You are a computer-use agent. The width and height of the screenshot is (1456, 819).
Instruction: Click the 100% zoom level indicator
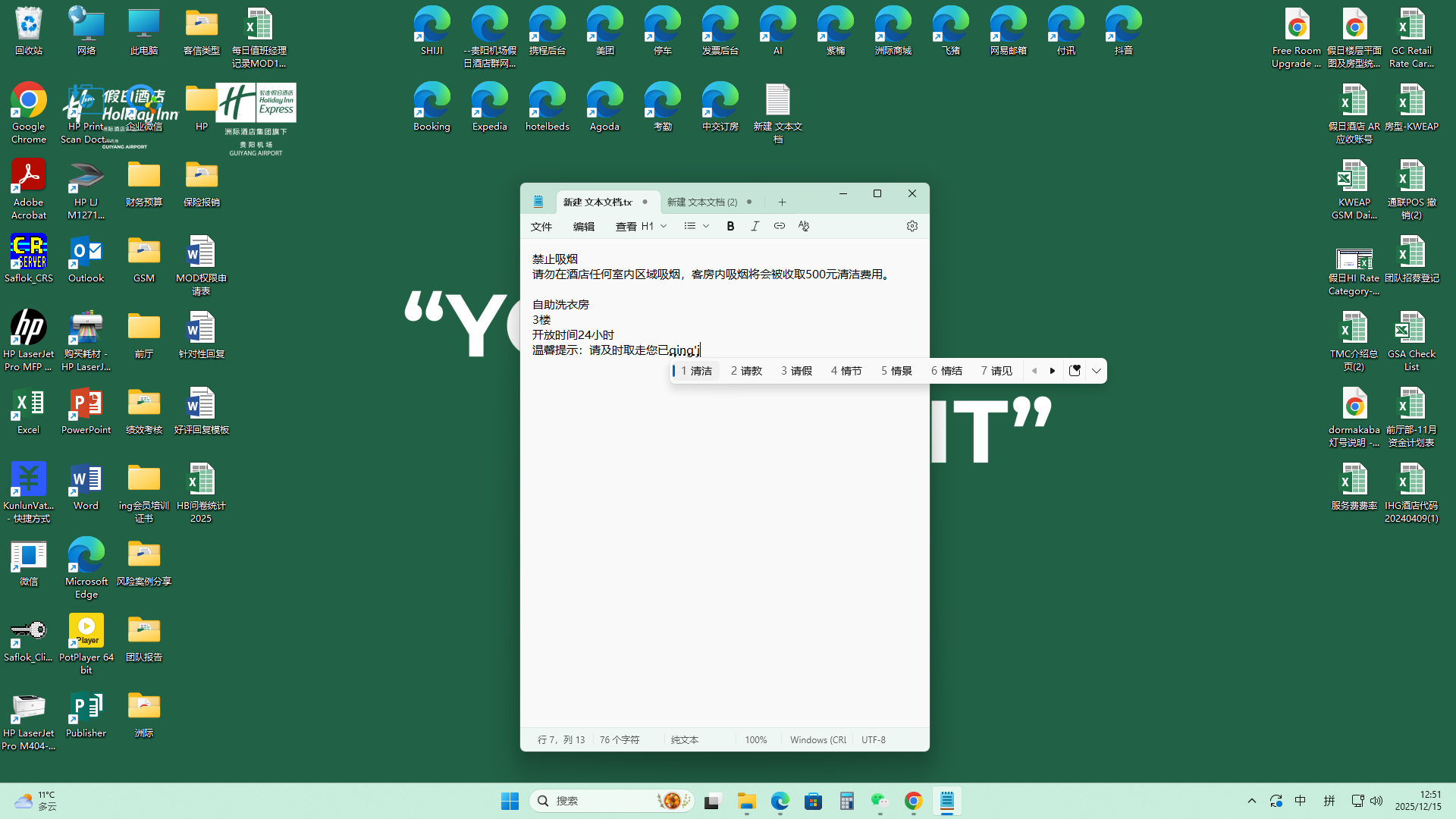[755, 739]
